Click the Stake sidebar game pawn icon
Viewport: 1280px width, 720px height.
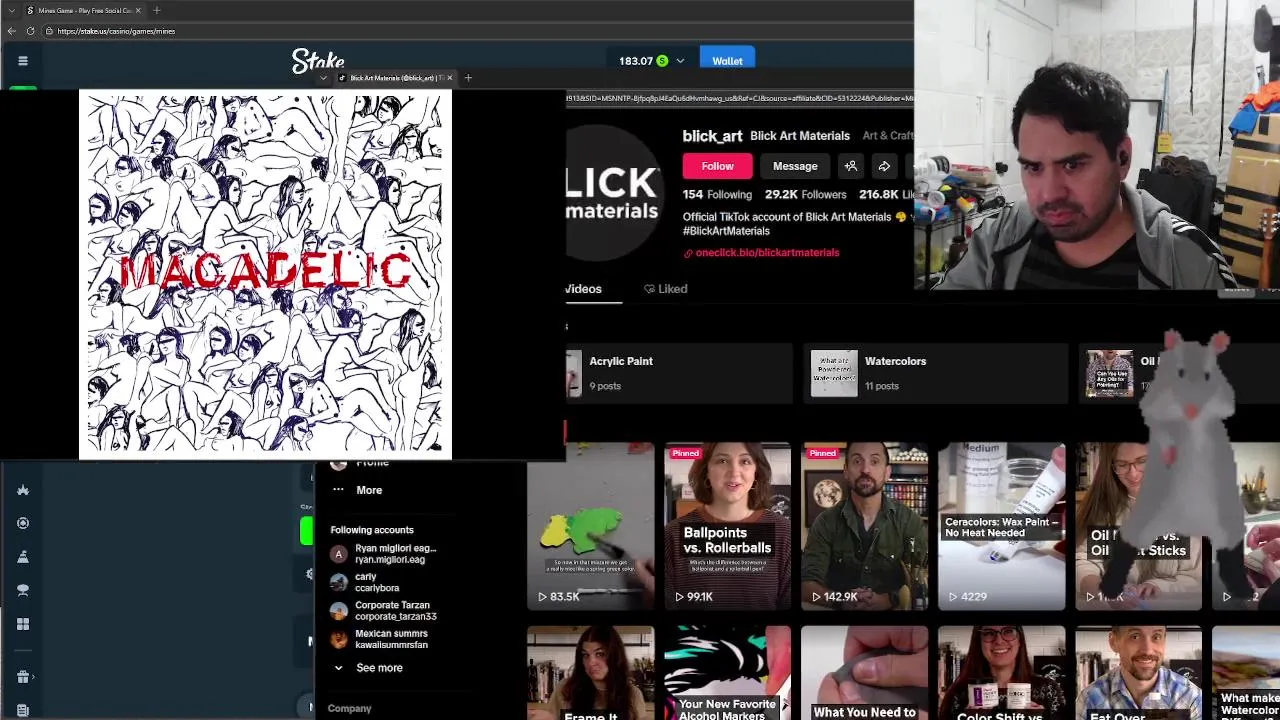pyautogui.click(x=23, y=557)
